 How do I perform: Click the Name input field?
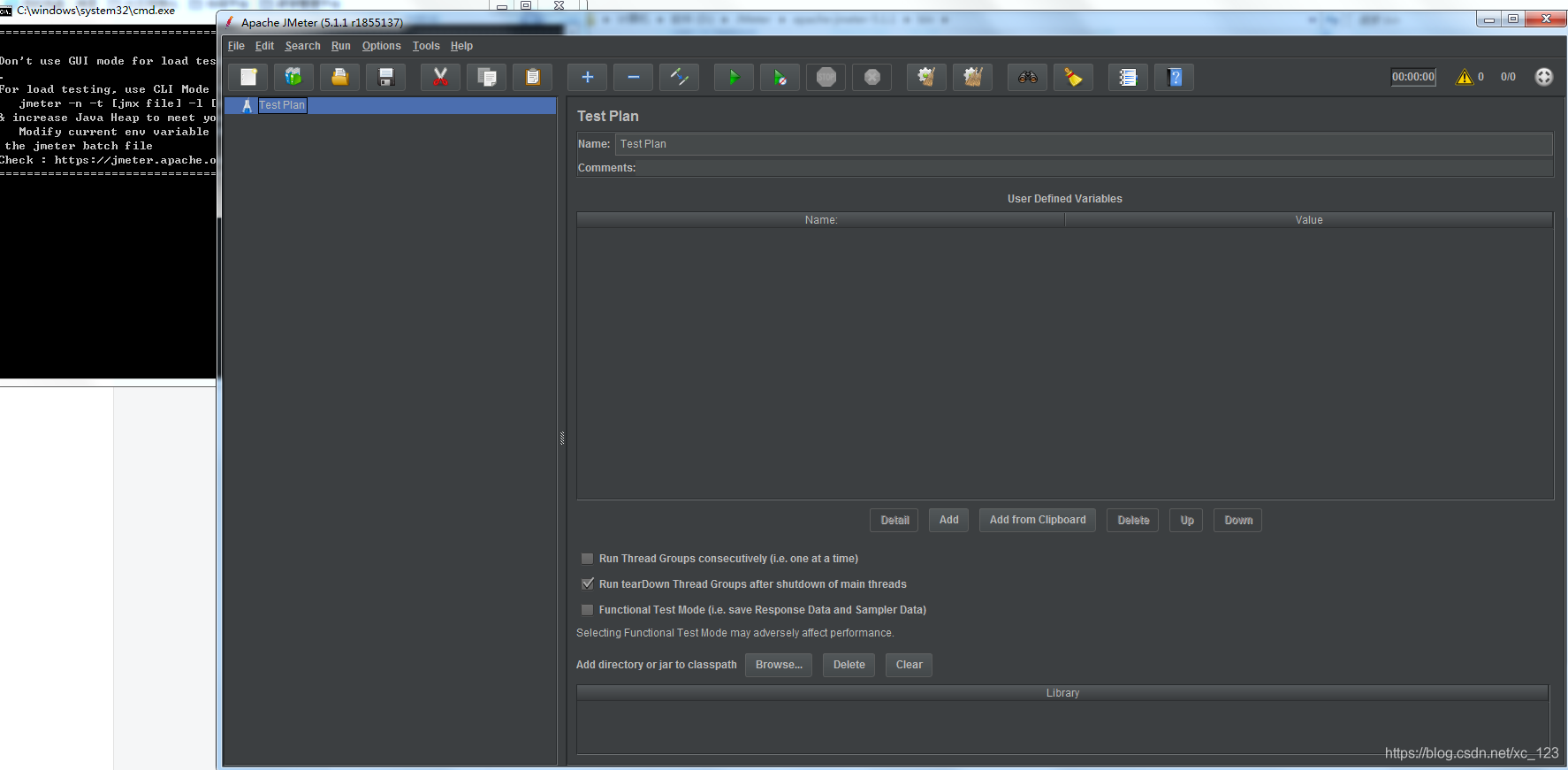pos(1084,144)
